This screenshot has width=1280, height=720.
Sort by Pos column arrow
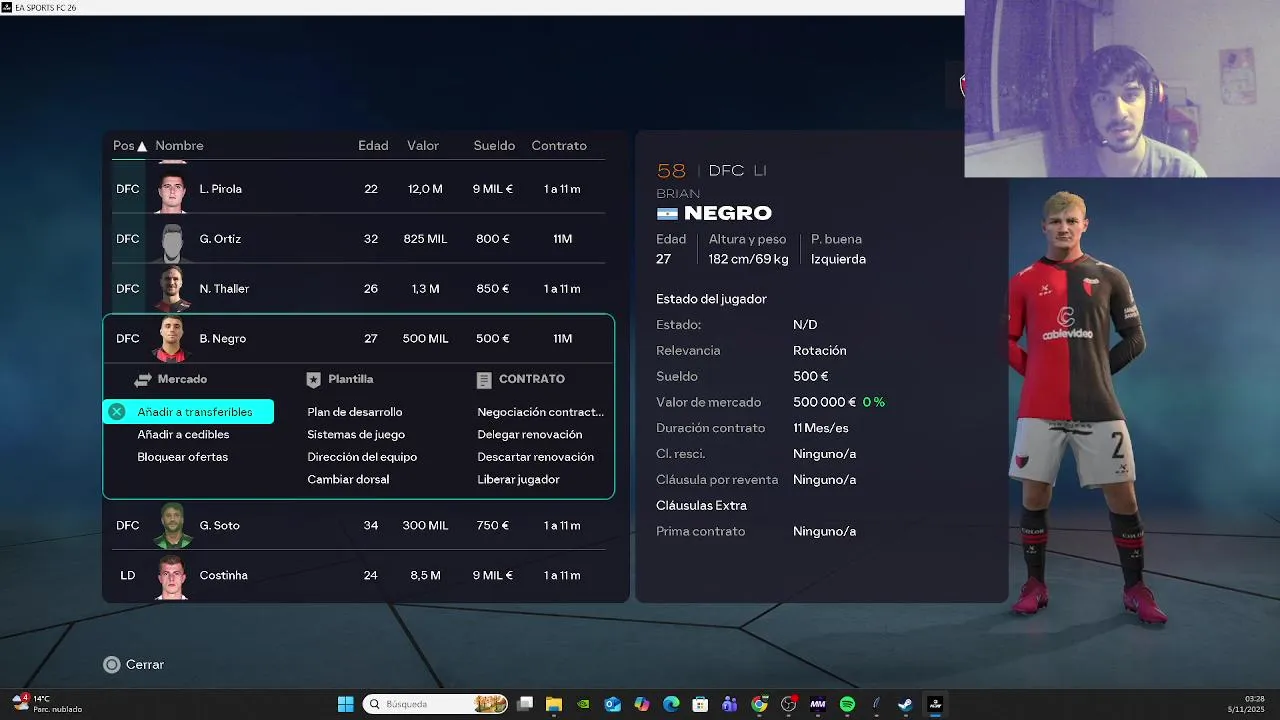click(x=142, y=147)
